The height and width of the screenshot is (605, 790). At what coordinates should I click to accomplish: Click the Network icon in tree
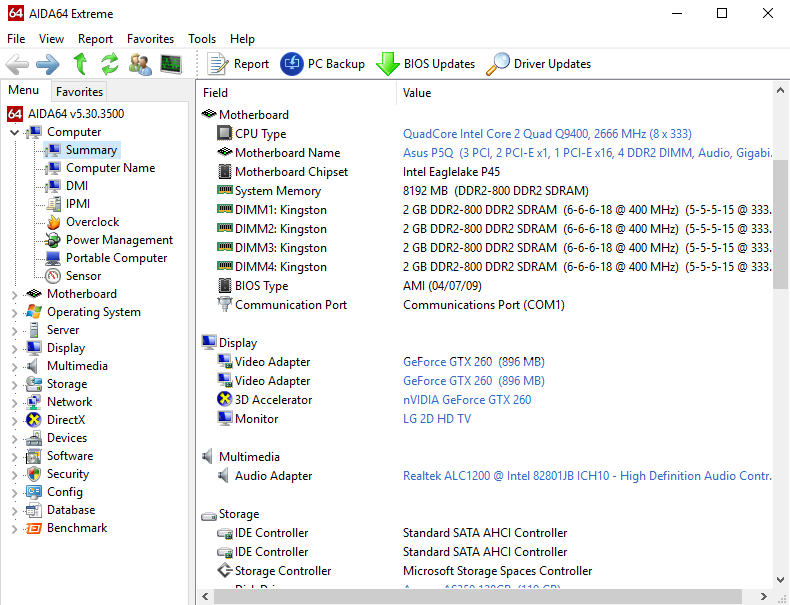click(34, 402)
